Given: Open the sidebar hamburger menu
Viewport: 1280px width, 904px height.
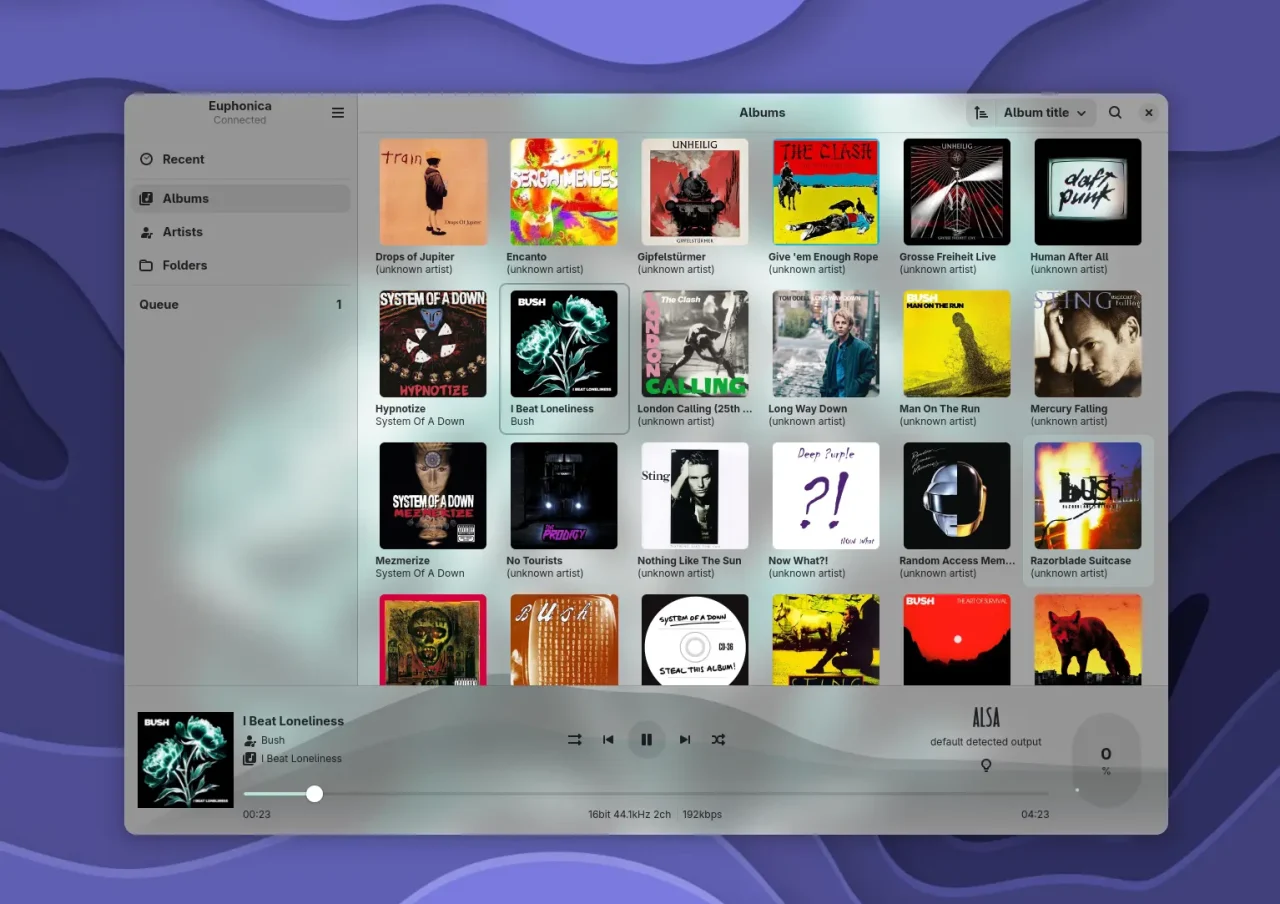Looking at the screenshot, I should pos(338,112).
